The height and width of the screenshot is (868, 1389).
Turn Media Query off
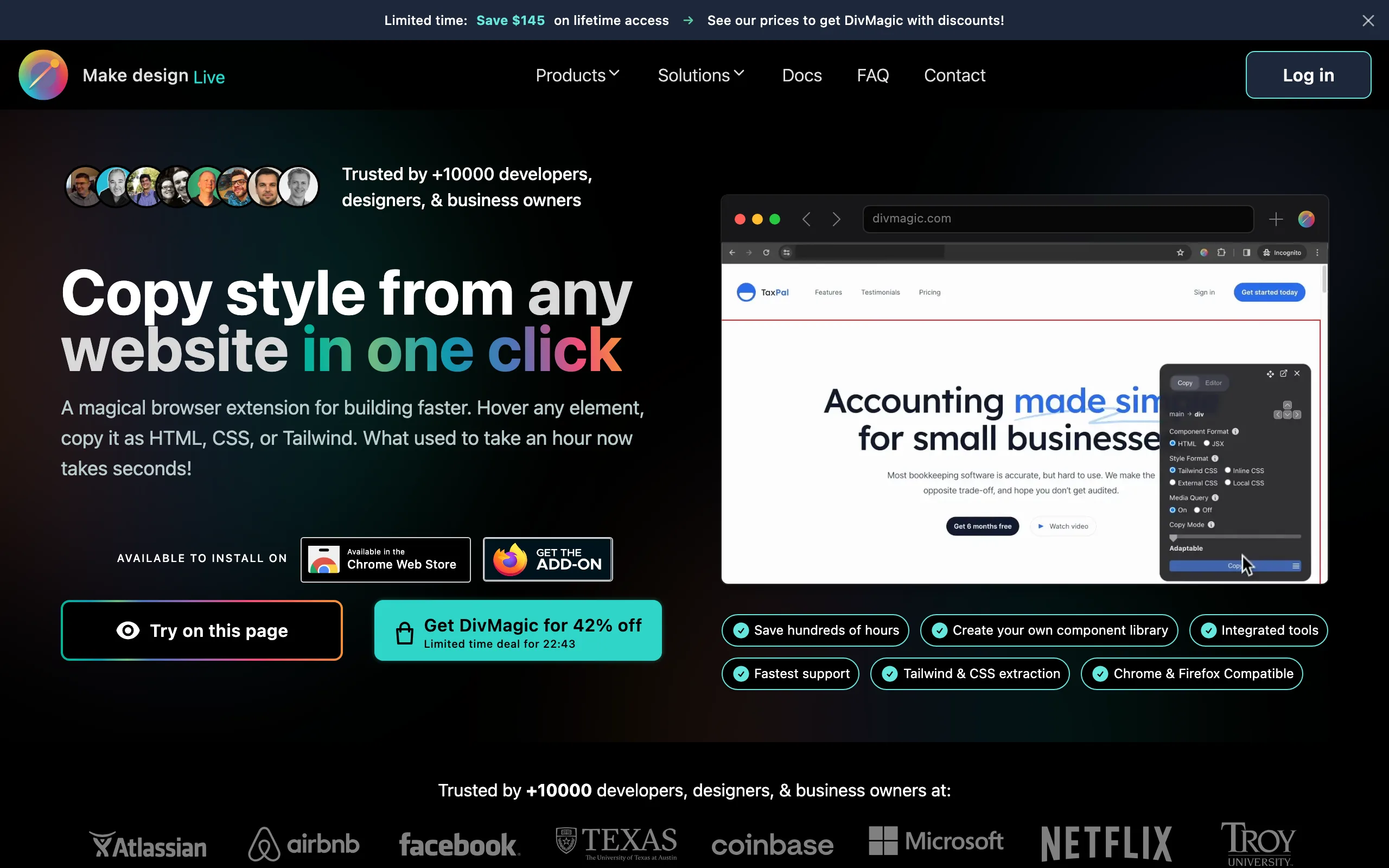click(x=1197, y=510)
